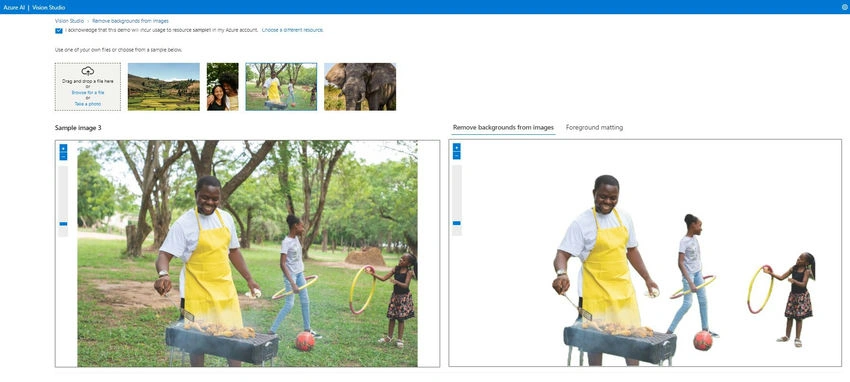Click the Azure AI header title
Viewport: 850px width, 382px height.
(14, 7)
